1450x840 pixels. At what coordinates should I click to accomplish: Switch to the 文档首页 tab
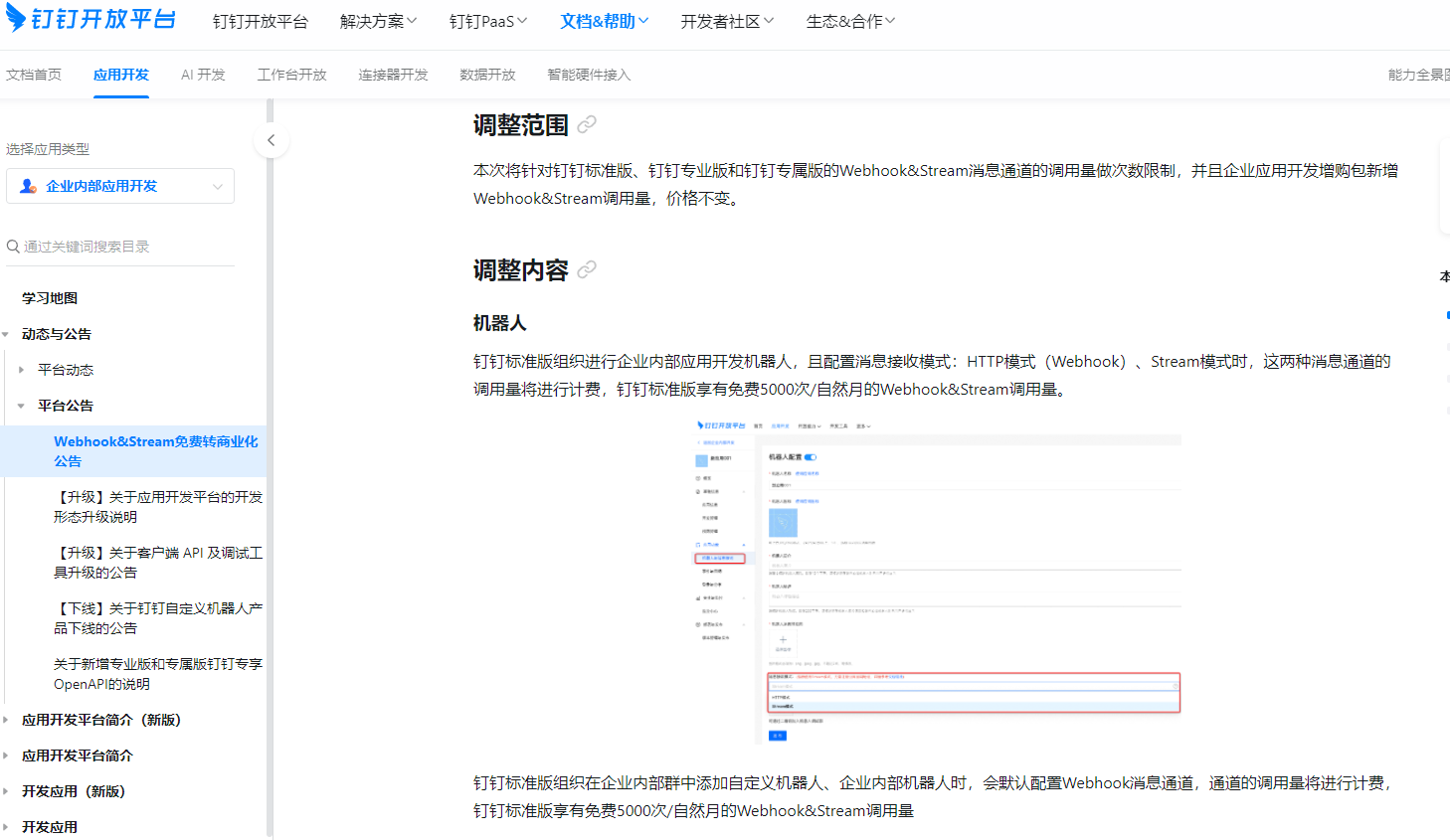point(34,75)
